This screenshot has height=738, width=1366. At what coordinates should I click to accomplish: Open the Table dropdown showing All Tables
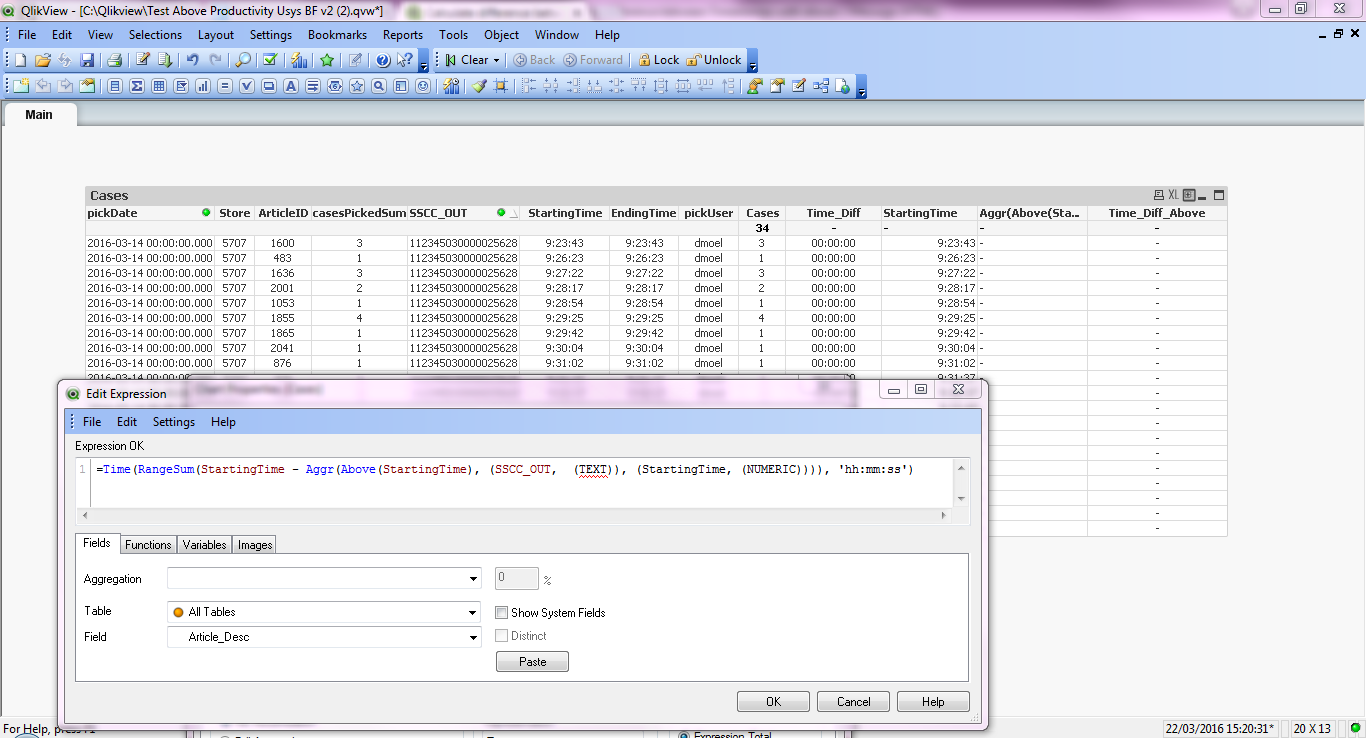(x=473, y=612)
